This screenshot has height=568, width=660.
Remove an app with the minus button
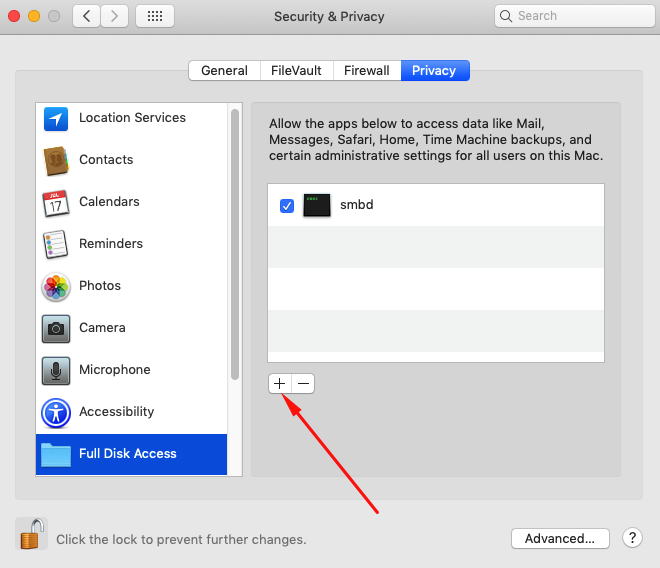tap(303, 383)
